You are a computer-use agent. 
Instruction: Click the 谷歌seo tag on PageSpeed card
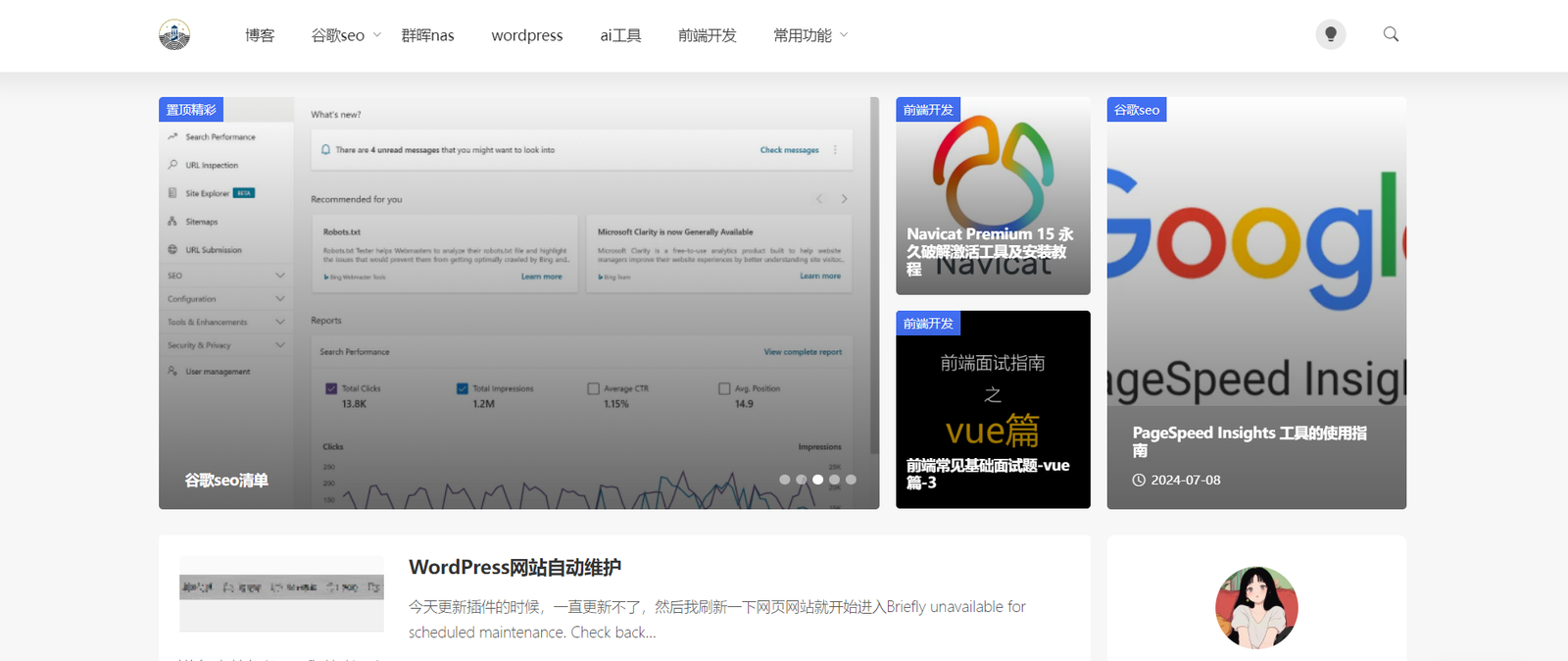click(x=1137, y=109)
